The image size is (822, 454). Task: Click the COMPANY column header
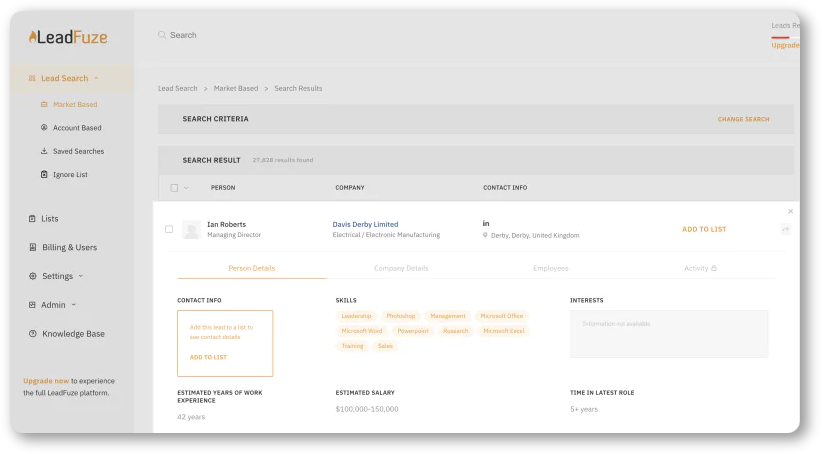(x=350, y=188)
